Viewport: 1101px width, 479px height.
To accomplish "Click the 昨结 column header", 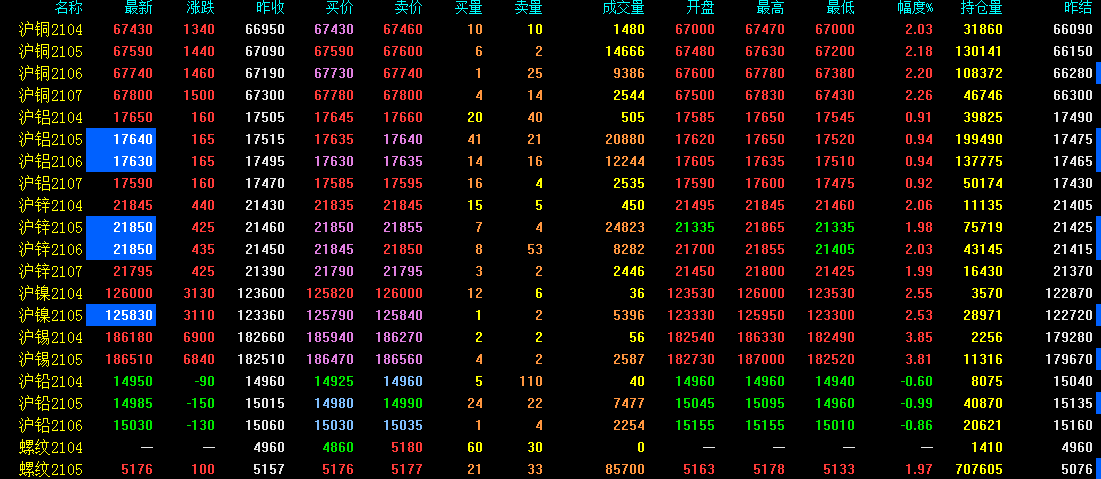I will tap(1078, 8).
